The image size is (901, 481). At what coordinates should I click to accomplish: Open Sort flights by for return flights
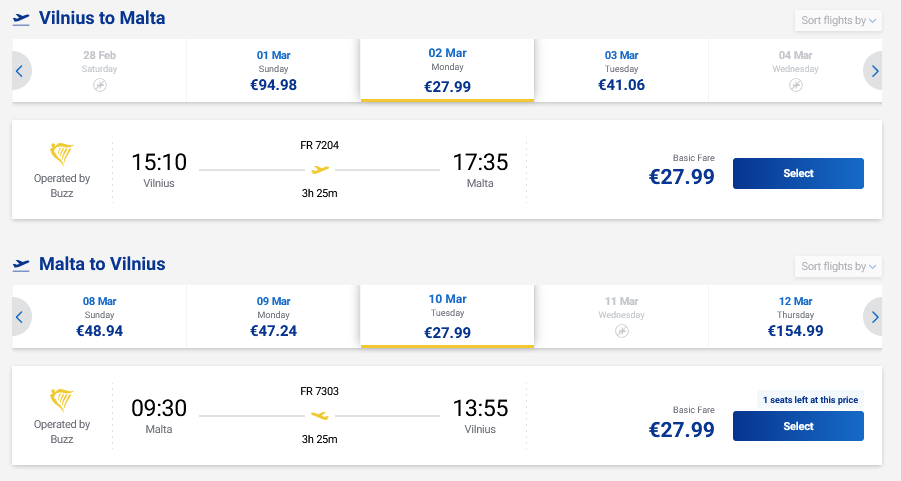pyautogui.click(x=838, y=266)
